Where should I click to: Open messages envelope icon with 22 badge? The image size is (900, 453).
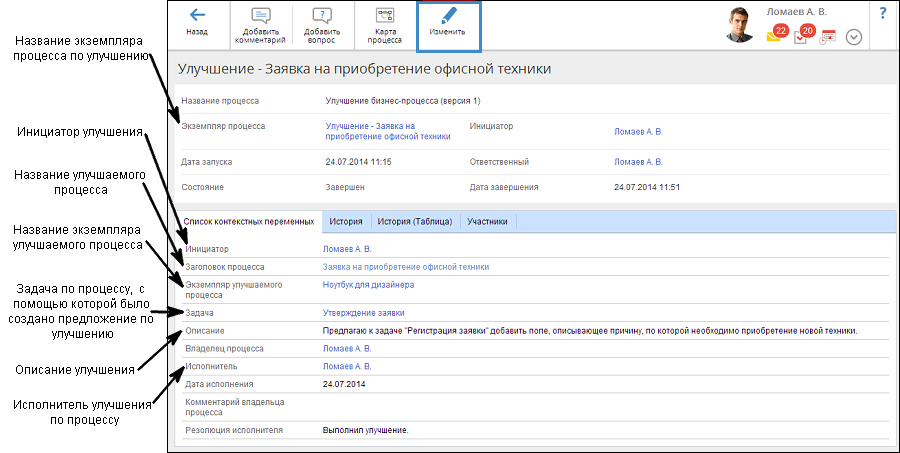pos(775,35)
